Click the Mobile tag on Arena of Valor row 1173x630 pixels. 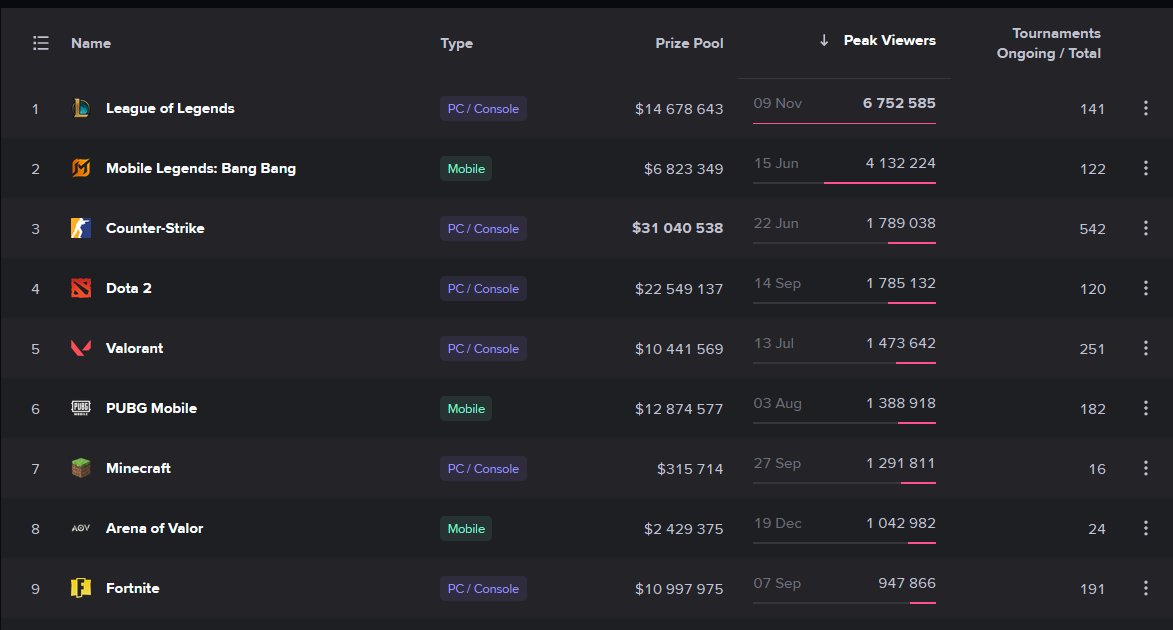pos(466,528)
